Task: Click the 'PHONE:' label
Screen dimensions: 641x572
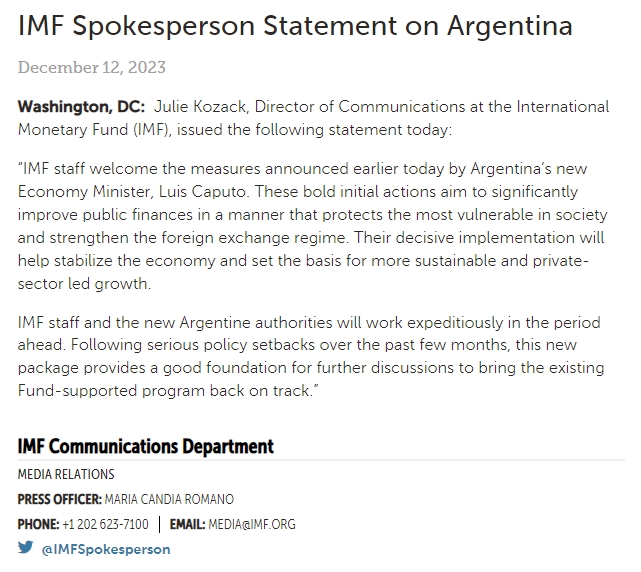Action: [38, 524]
